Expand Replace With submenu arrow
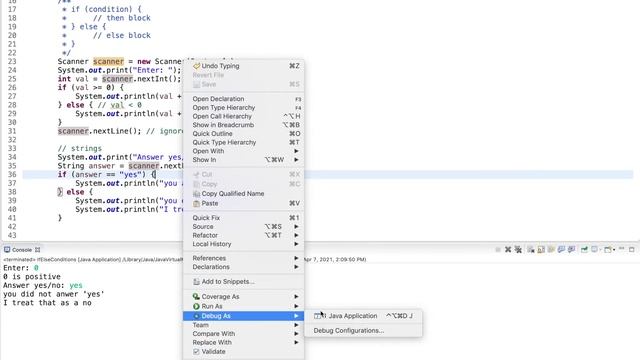This screenshot has height=360, width=640. (x=296, y=342)
